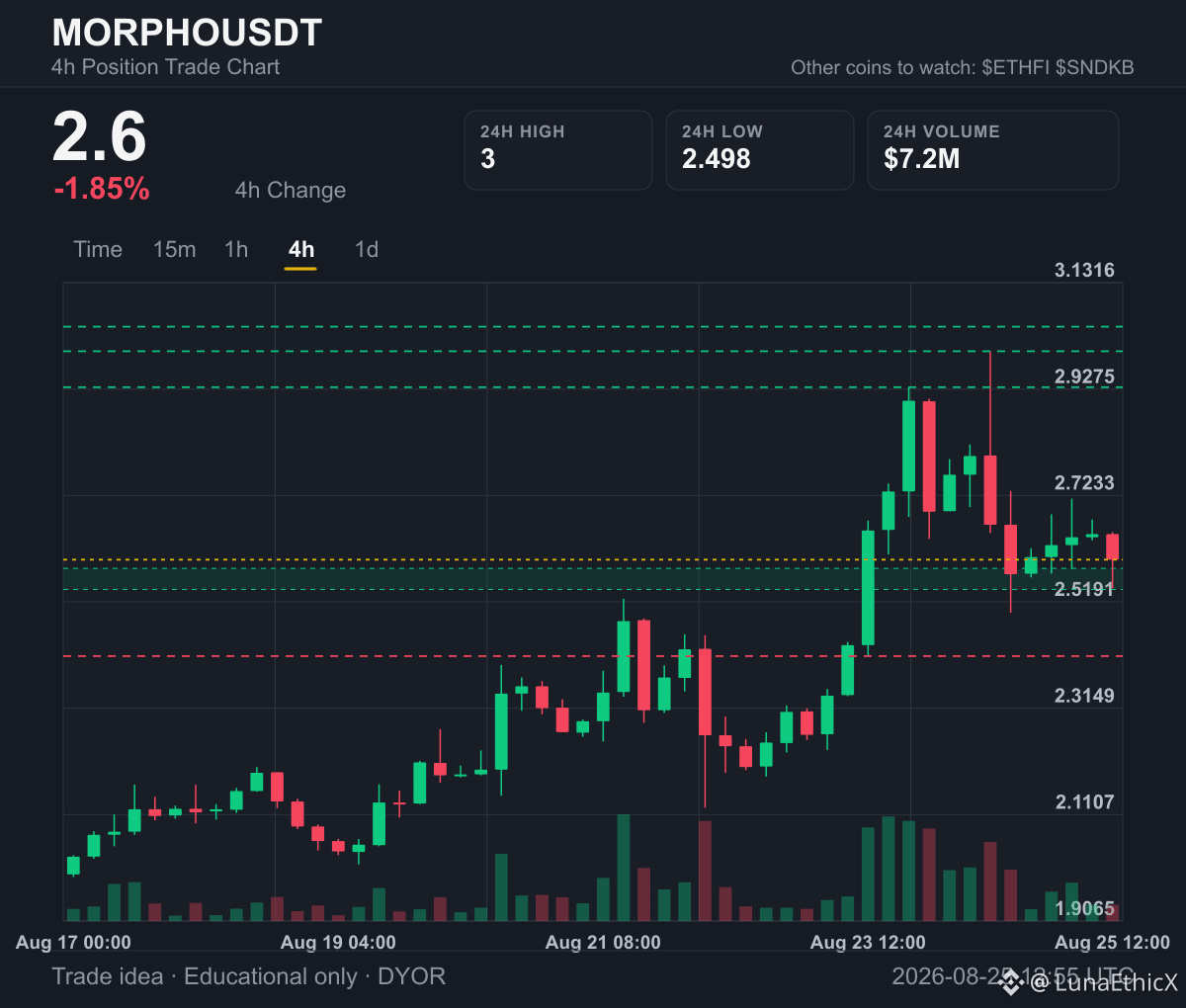Click the yellow dotted current price line
The image size is (1186, 1008).
(593, 560)
